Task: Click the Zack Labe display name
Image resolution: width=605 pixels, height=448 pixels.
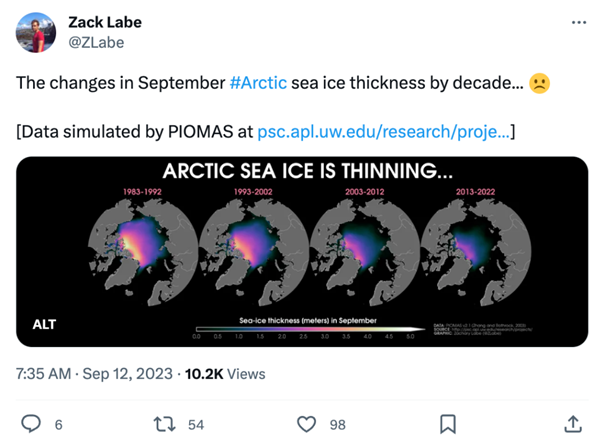Action: pos(105,22)
